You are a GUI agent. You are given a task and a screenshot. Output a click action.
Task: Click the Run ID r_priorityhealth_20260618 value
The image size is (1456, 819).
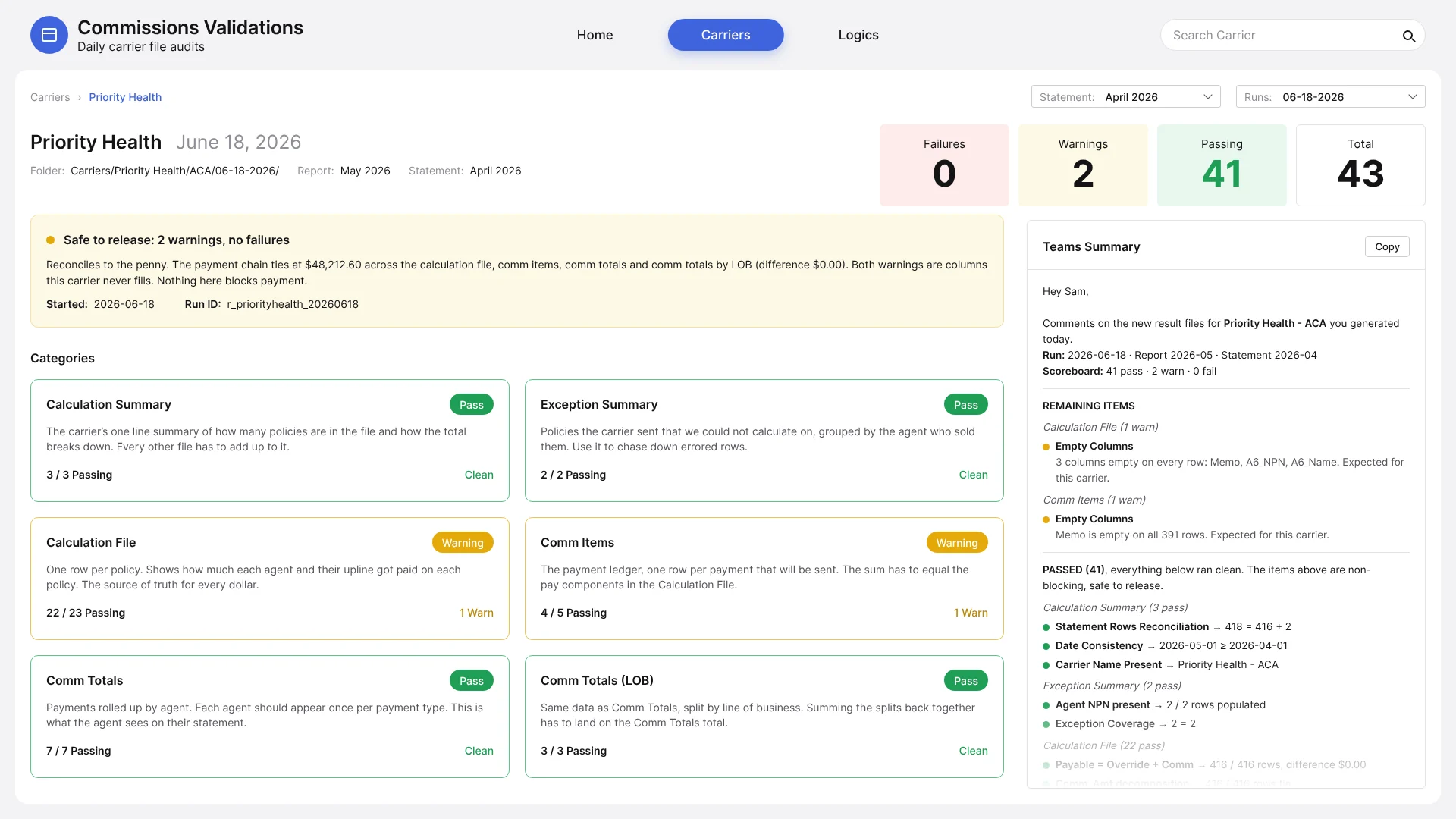[293, 304]
